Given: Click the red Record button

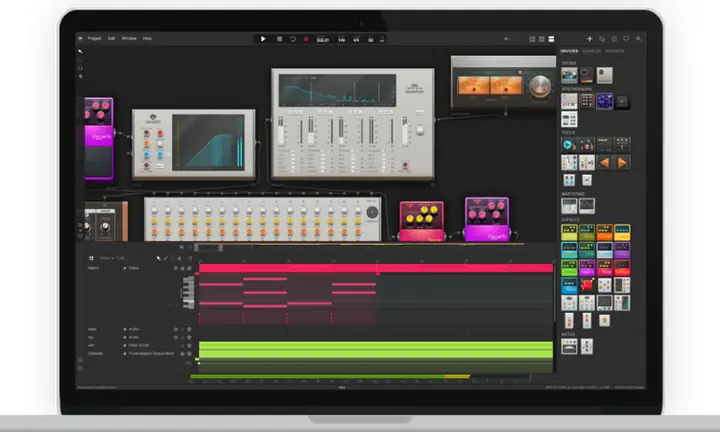Looking at the screenshot, I should point(307,38).
